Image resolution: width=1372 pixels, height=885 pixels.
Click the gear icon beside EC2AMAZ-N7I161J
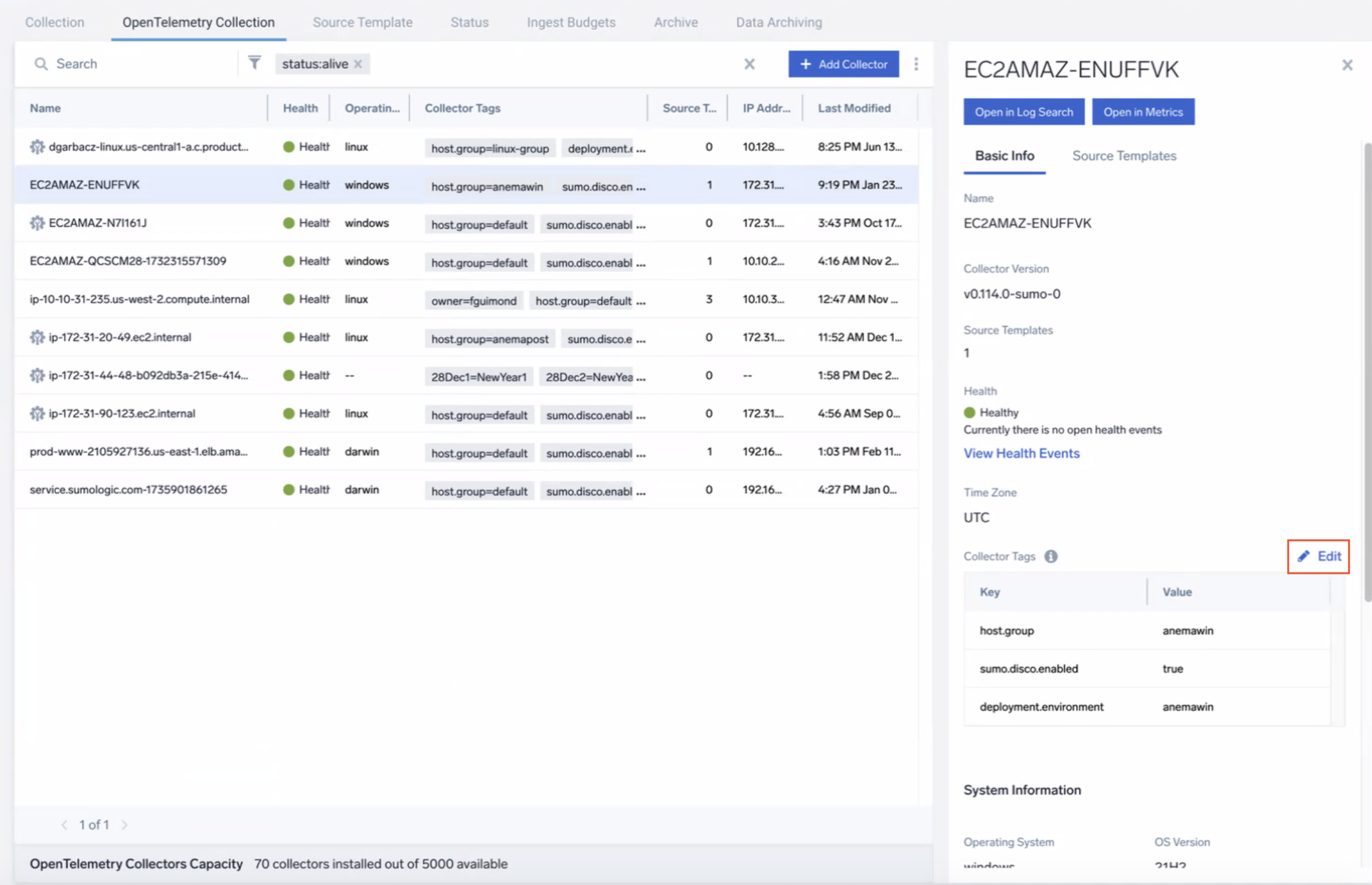click(37, 223)
